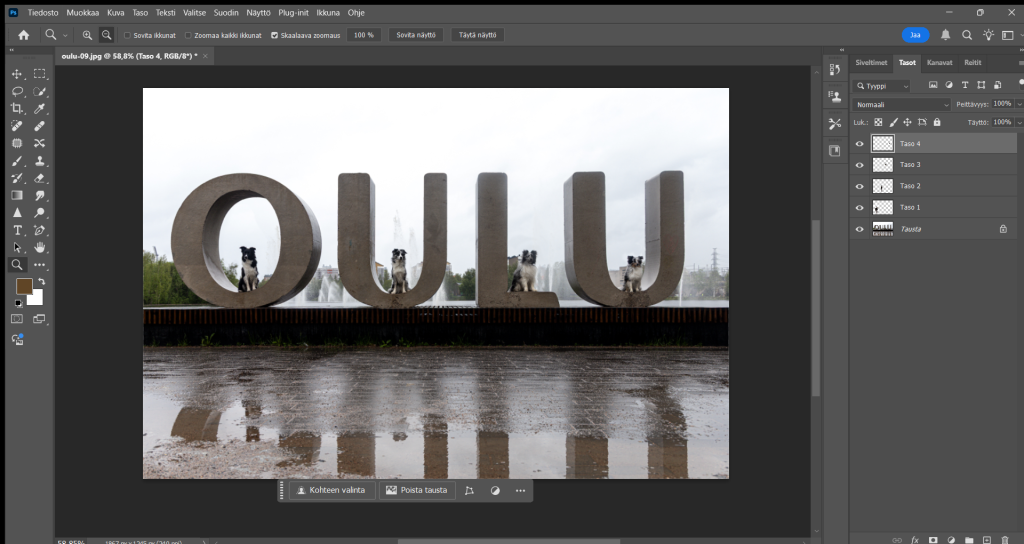The image size is (1024, 544).
Task: Select the Crop tool
Action: click(17, 108)
